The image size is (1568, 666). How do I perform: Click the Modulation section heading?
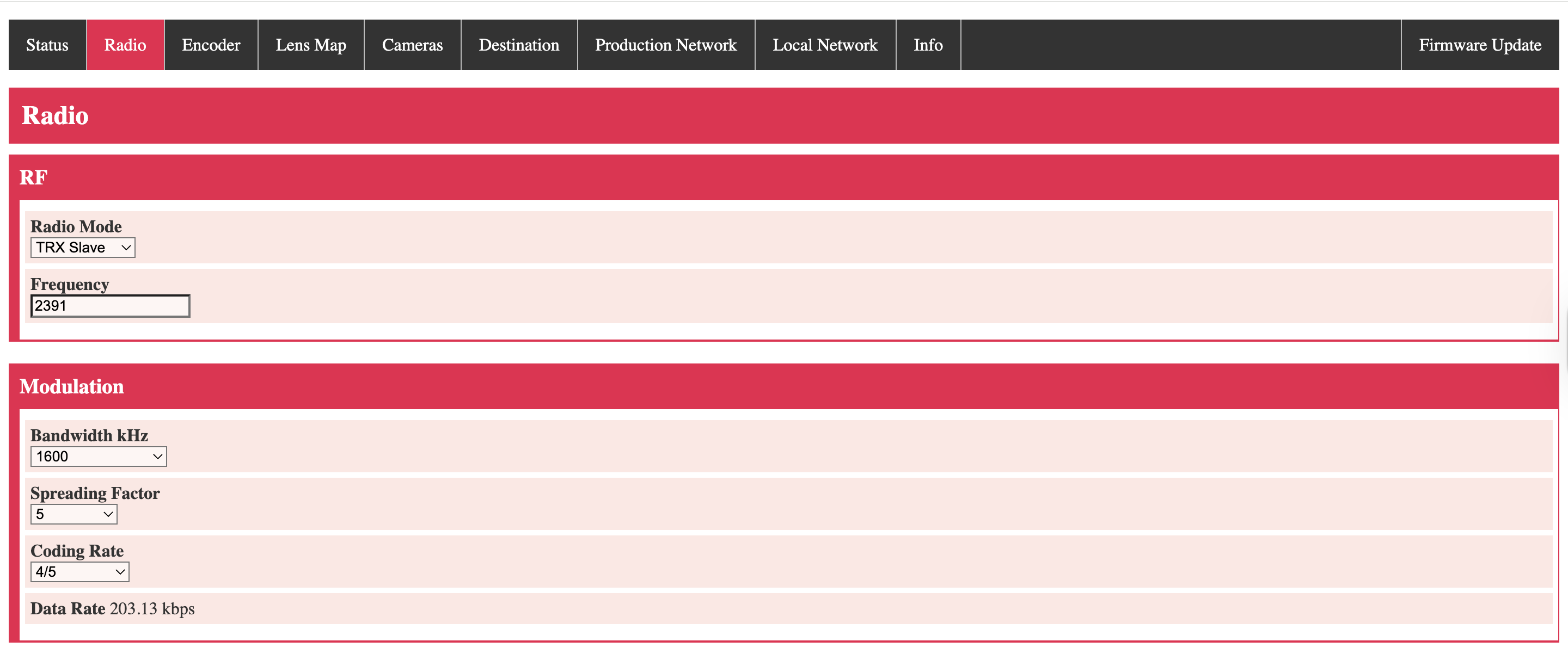72,386
